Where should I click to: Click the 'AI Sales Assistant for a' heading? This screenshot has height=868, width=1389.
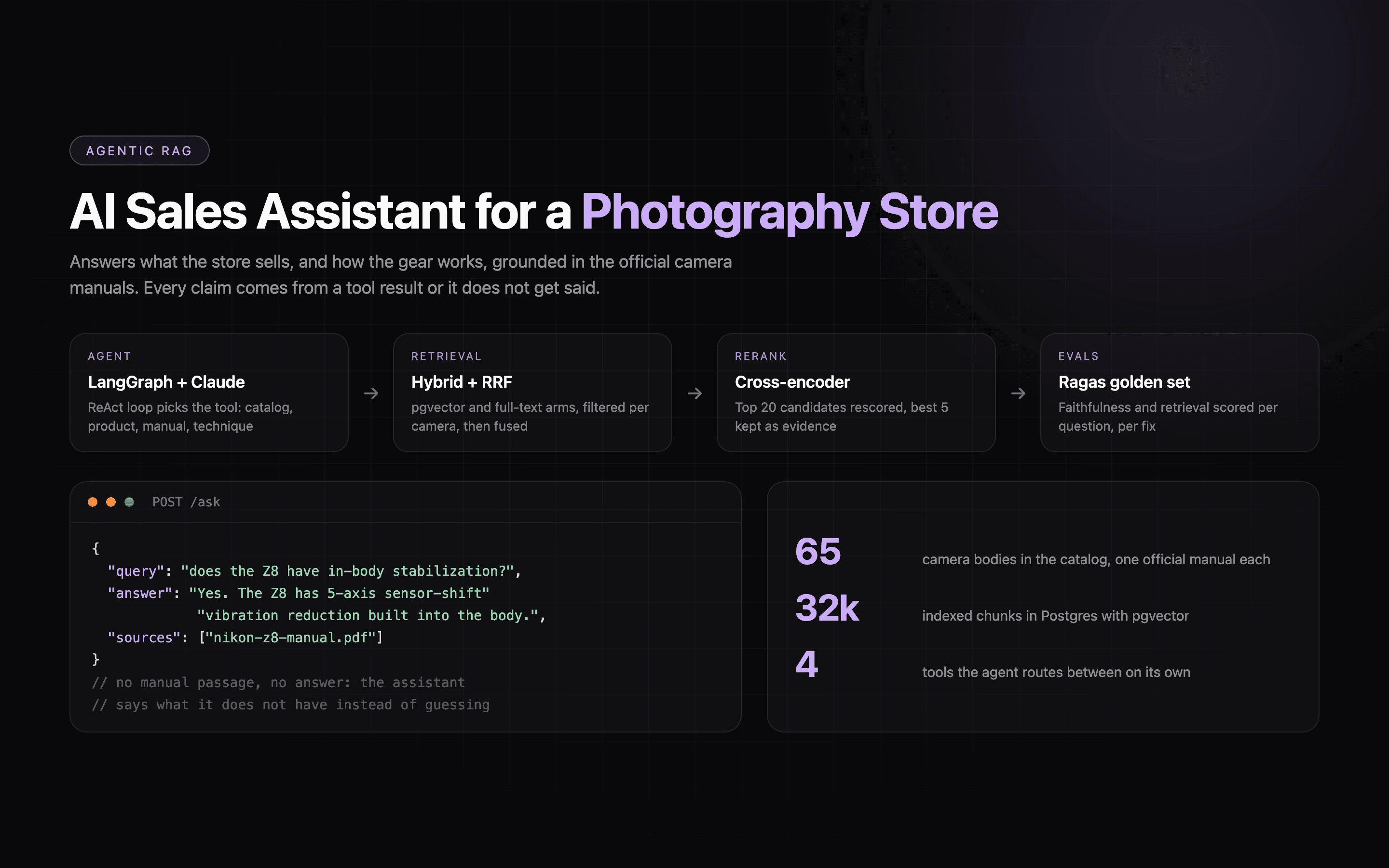320,211
